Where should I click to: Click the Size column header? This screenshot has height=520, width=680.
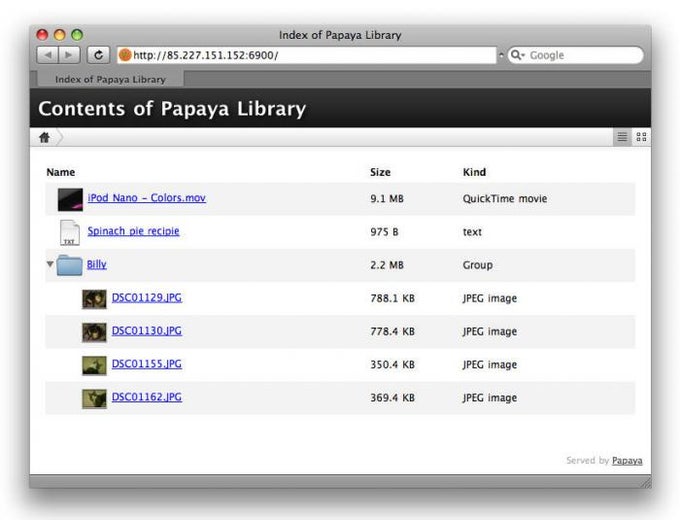coord(380,172)
